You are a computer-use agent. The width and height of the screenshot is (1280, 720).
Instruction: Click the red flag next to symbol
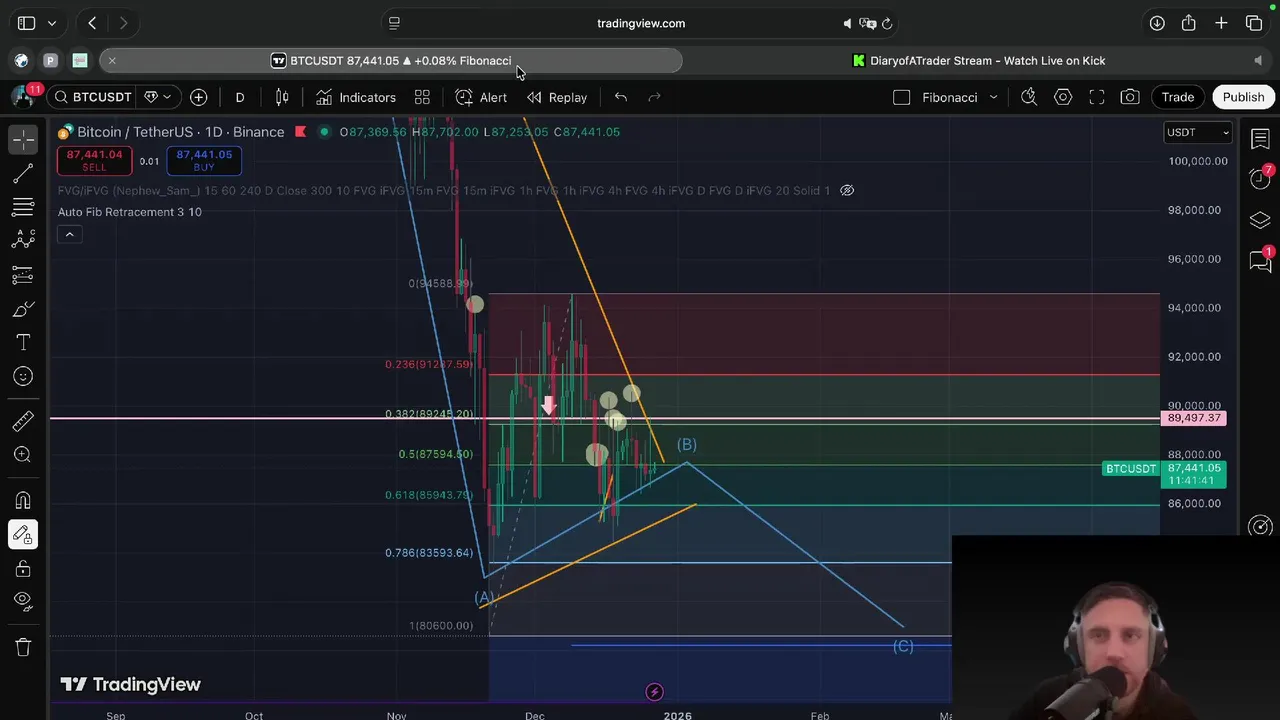click(x=300, y=132)
